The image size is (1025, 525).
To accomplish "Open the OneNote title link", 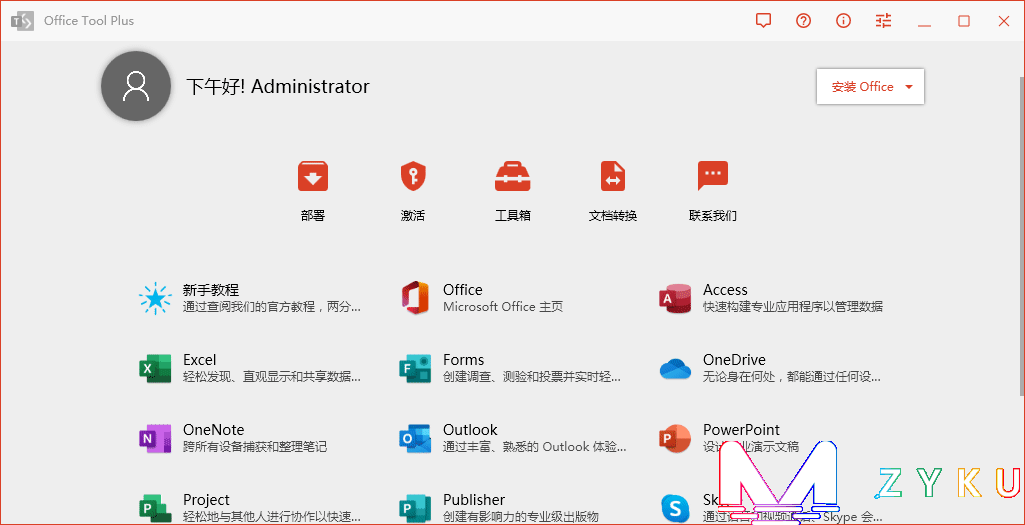I will click(x=214, y=430).
